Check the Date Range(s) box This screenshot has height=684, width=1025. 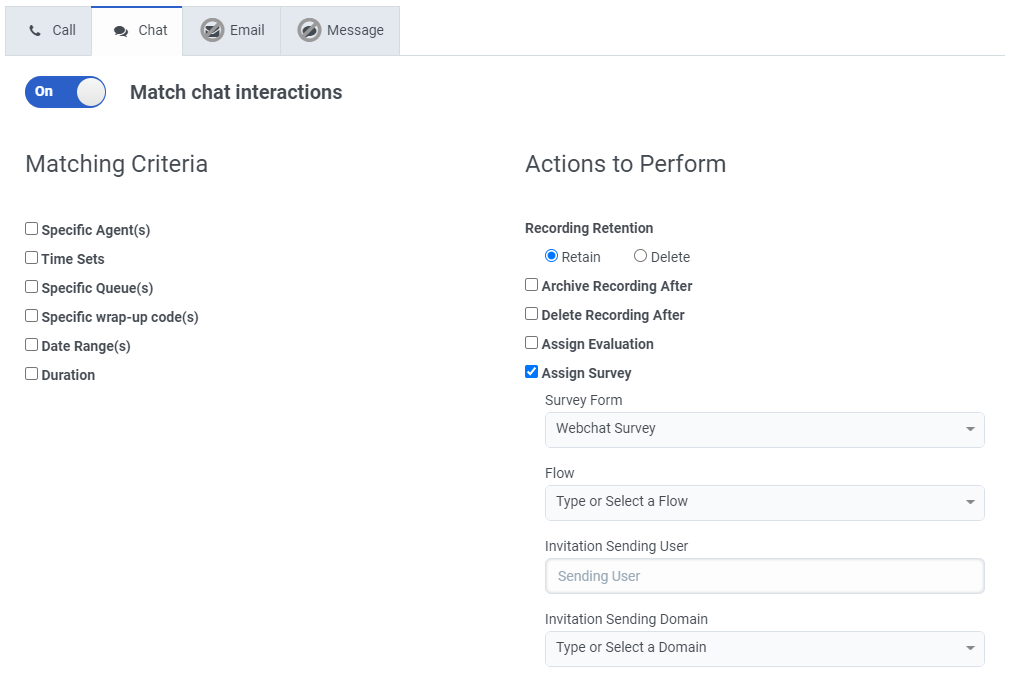point(32,345)
